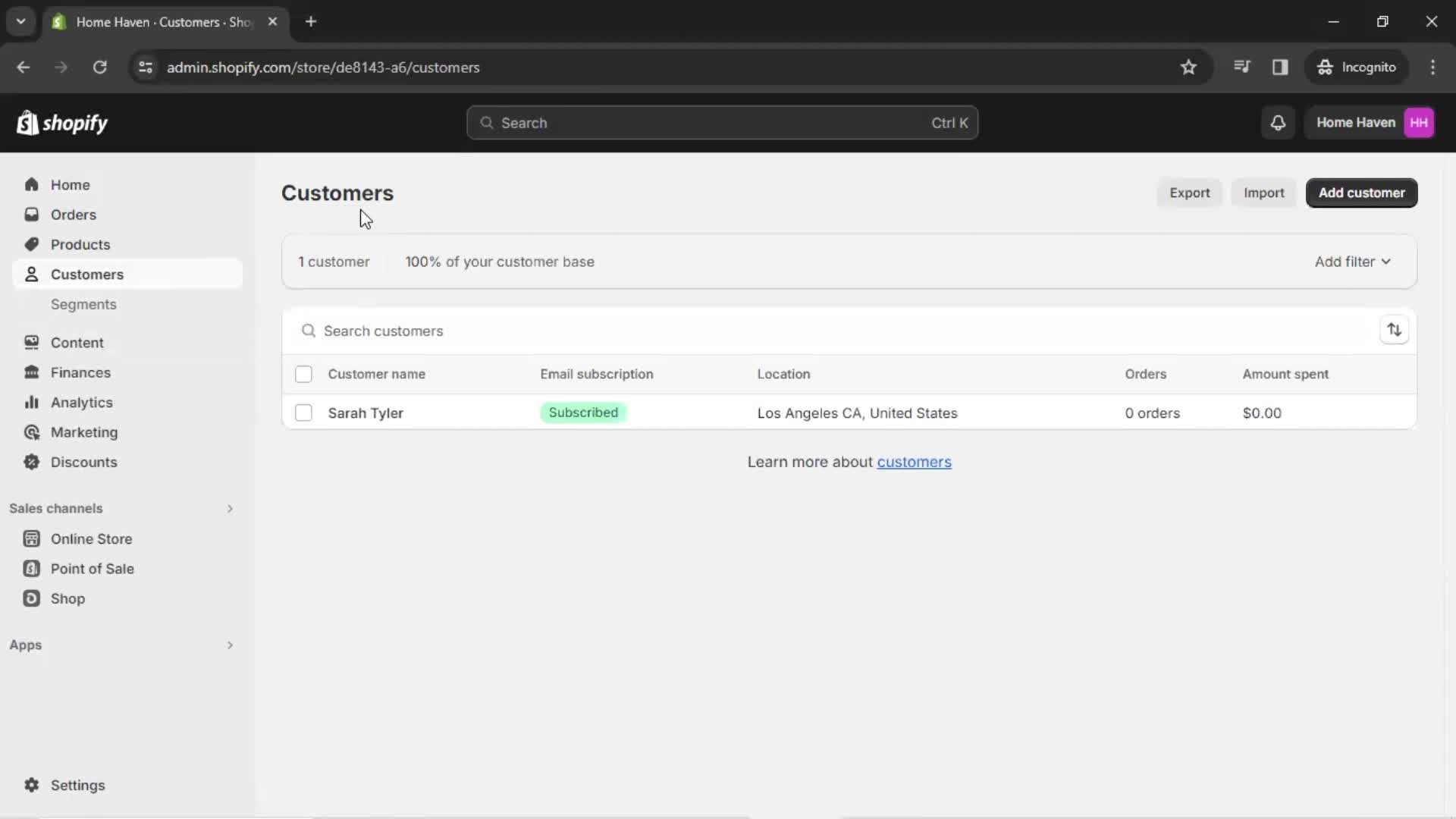The height and width of the screenshot is (819, 1456).
Task: Click the Add customer button
Action: pyautogui.click(x=1362, y=192)
